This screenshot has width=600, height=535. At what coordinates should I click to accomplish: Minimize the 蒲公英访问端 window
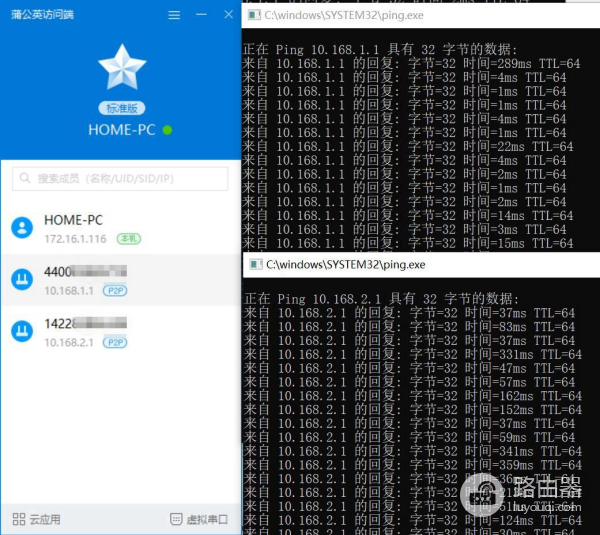(x=202, y=15)
